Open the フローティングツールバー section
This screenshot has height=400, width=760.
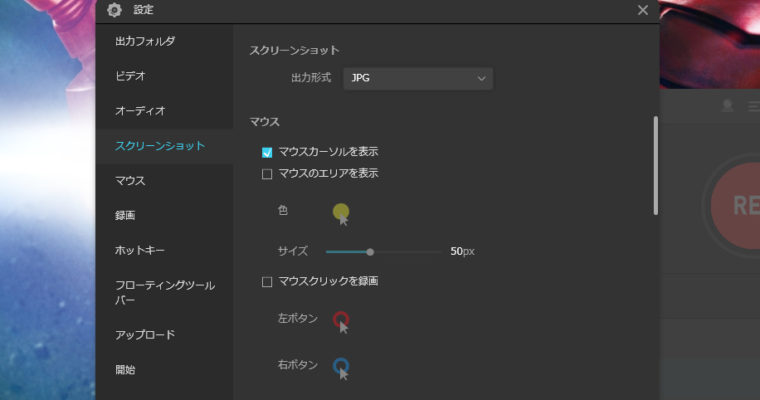[165, 292]
